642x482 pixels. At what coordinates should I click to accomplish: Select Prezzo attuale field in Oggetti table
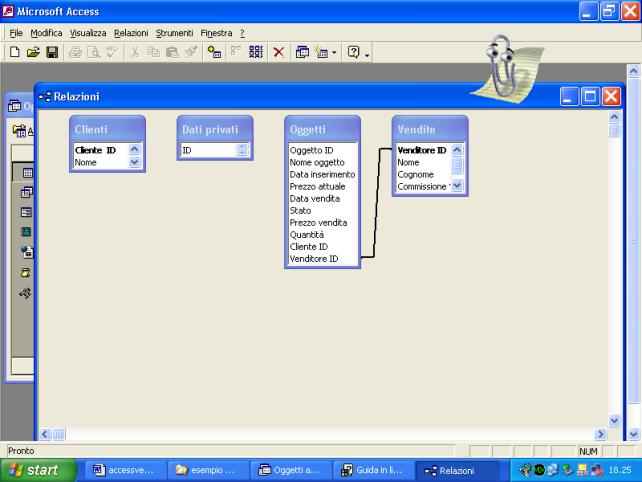[x=317, y=186]
